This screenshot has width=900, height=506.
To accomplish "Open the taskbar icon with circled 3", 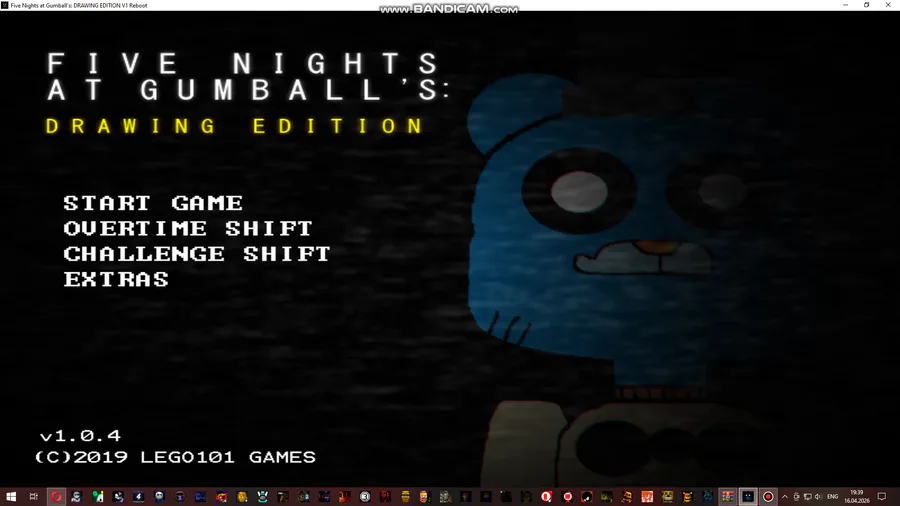I will pyautogui.click(x=364, y=497).
